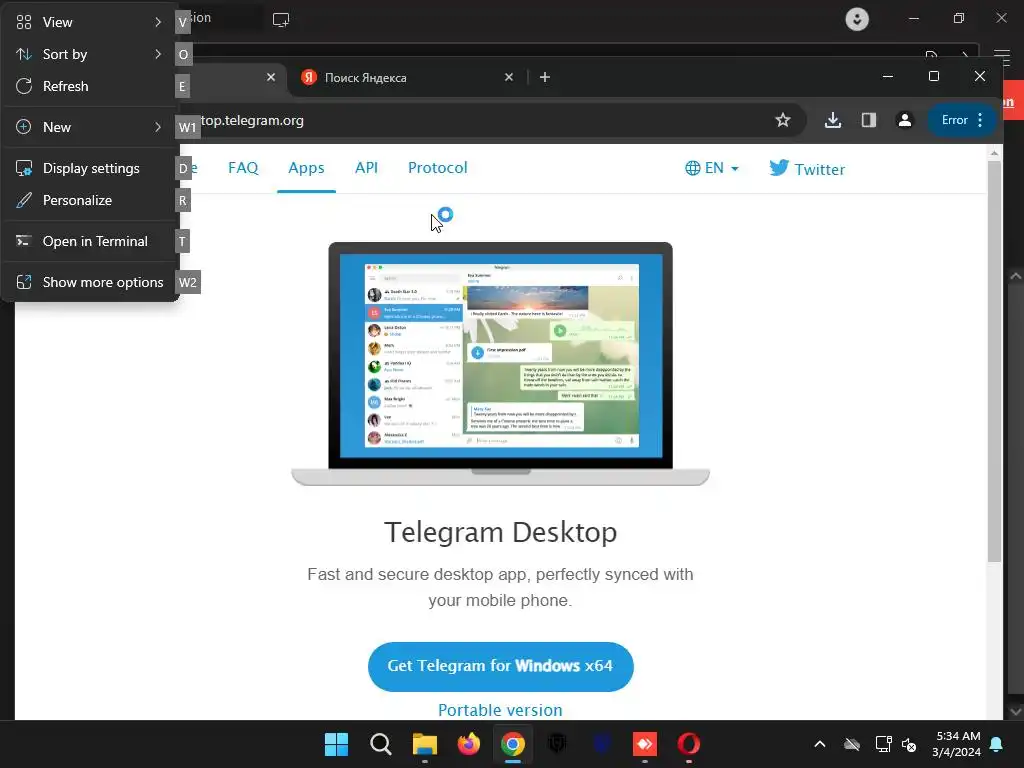Open the Twitter link

(807, 168)
